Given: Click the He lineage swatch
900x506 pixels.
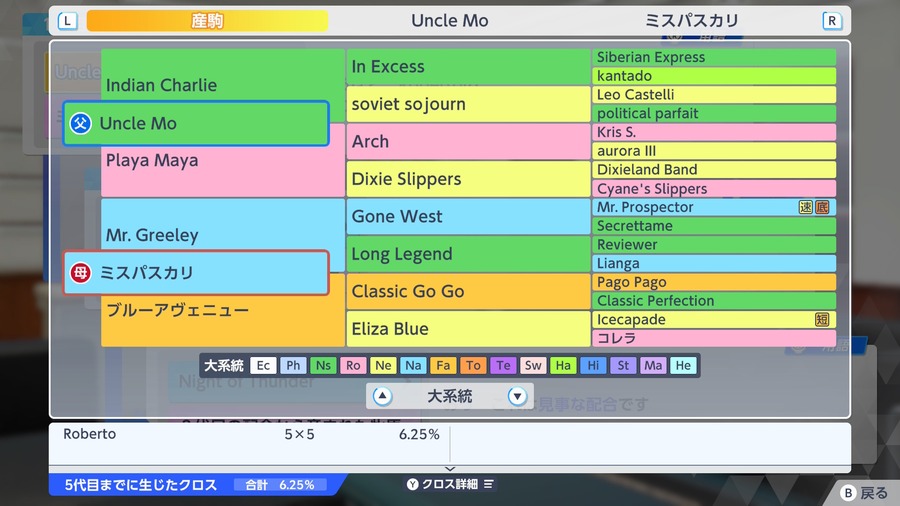Looking at the screenshot, I should point(683,365).
